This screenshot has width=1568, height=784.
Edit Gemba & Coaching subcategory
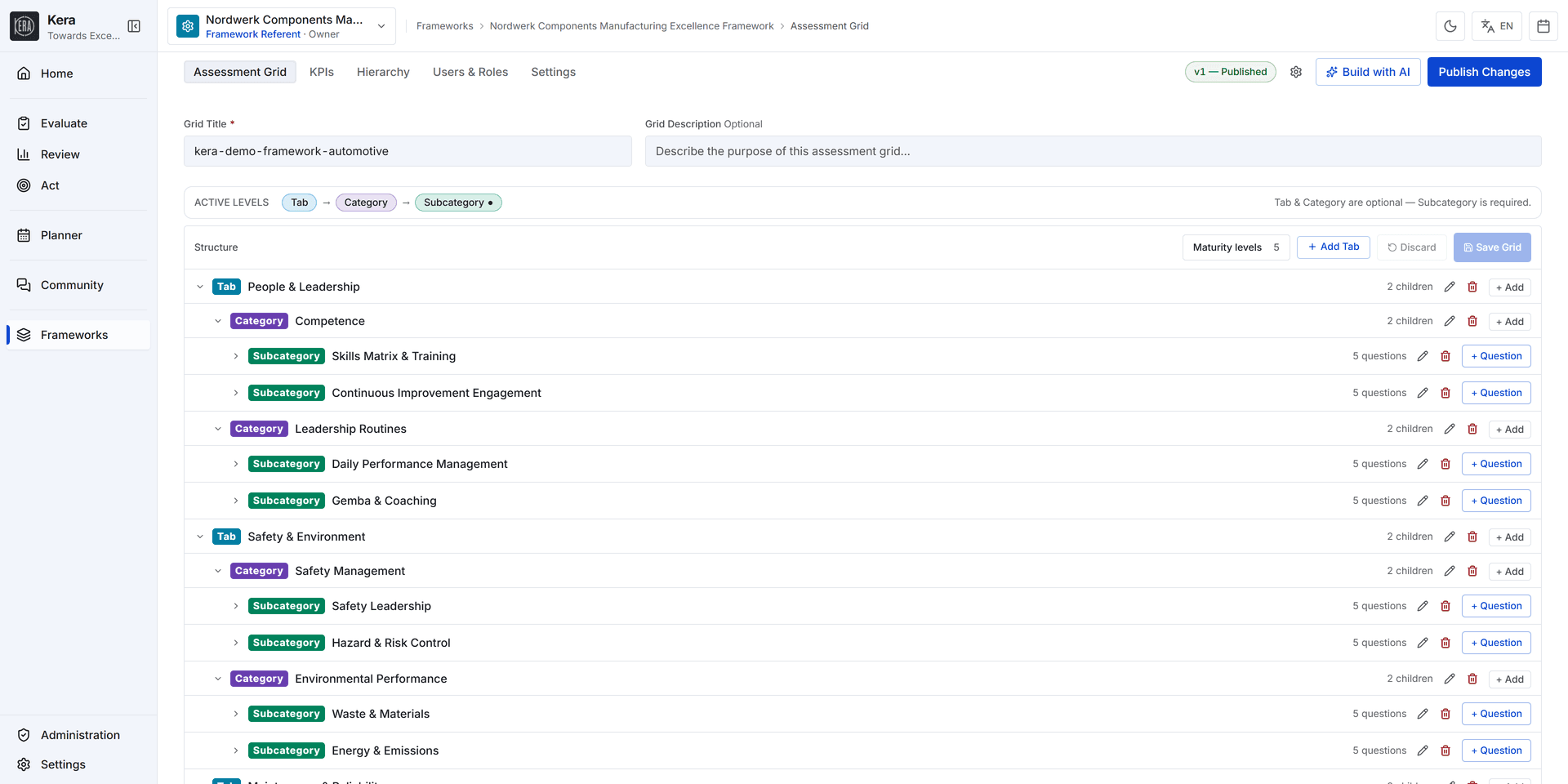[1423, 501]
